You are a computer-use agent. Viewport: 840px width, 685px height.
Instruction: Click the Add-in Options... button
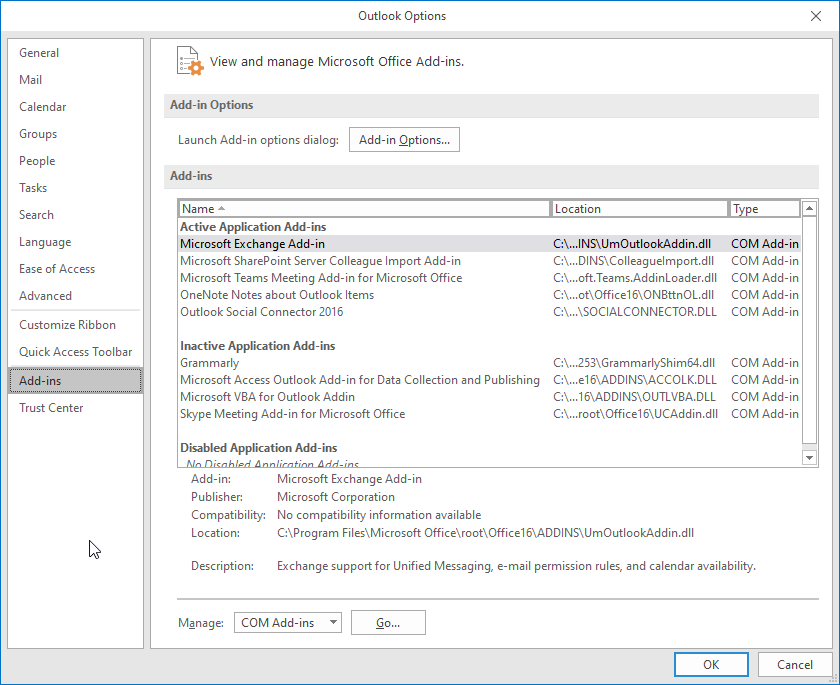pyautogui.click(x=404, y=140)
